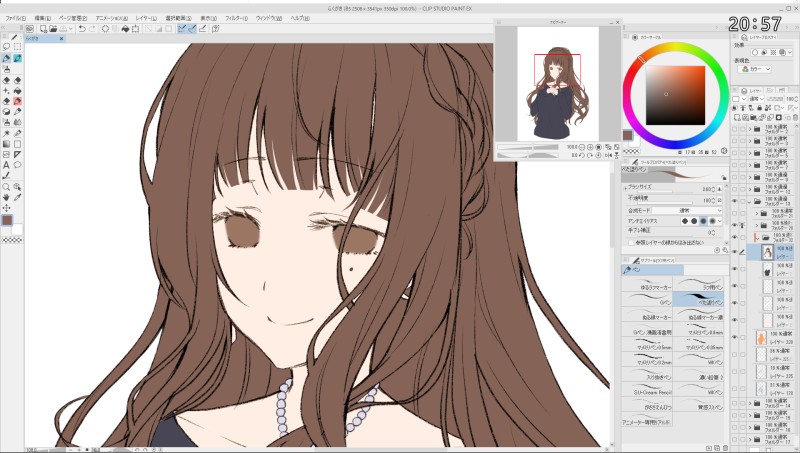Click navigator flip horizontal icon
Image resolution: width=800 pixels, height=453 pixels.
608,155
